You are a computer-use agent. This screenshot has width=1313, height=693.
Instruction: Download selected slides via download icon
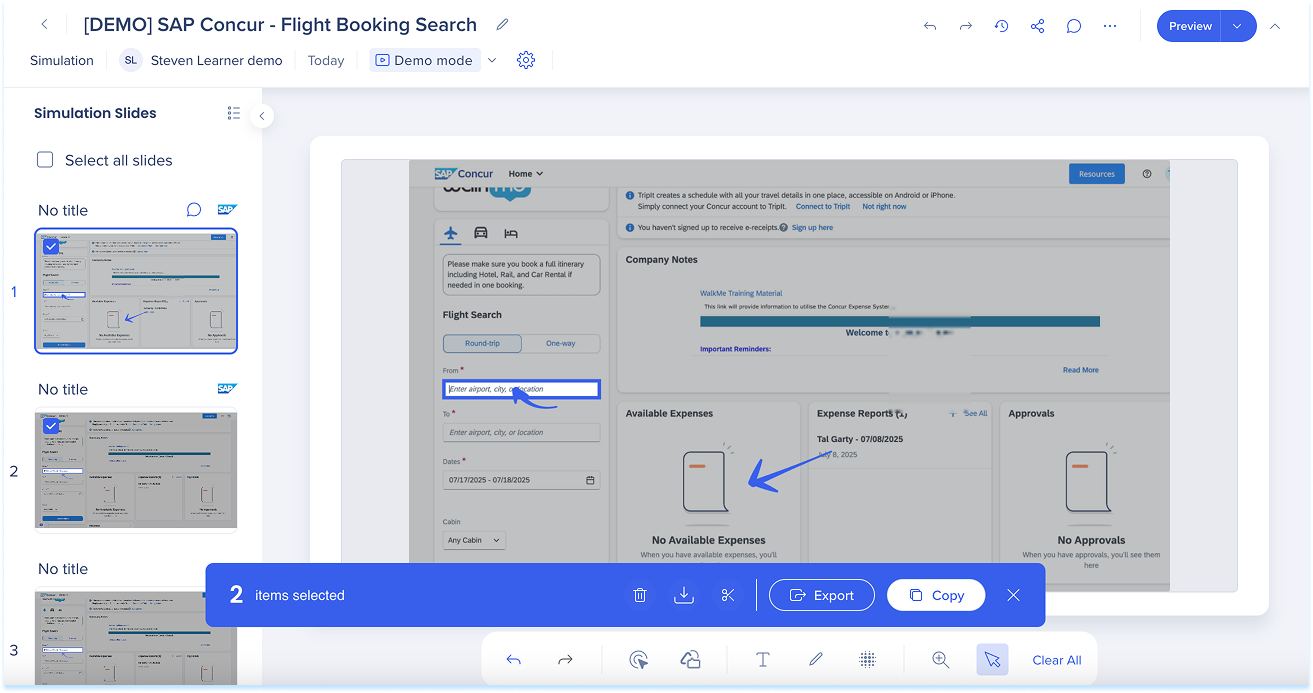[684, 595]
